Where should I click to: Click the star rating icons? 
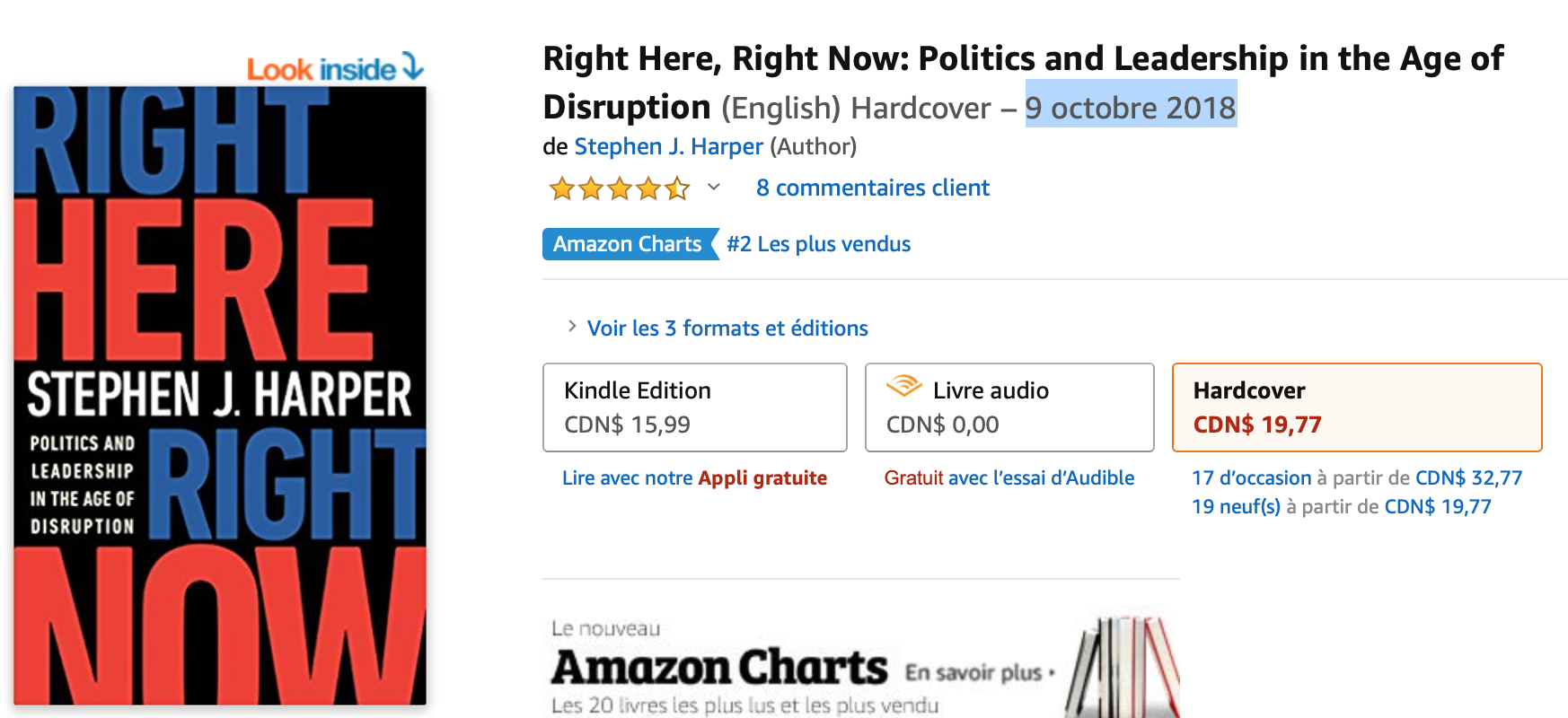[620, 188]
